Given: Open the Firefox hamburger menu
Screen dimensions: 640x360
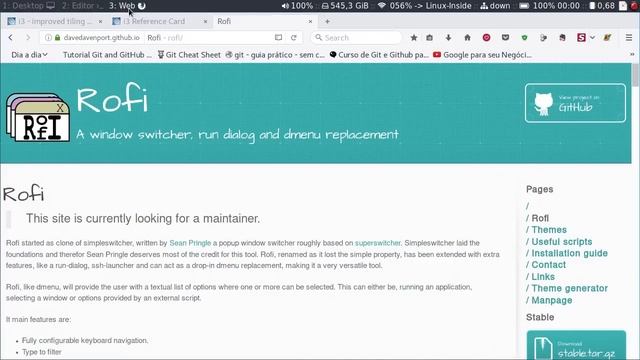Looking at the screenshot, I should (x=629, y=38).
